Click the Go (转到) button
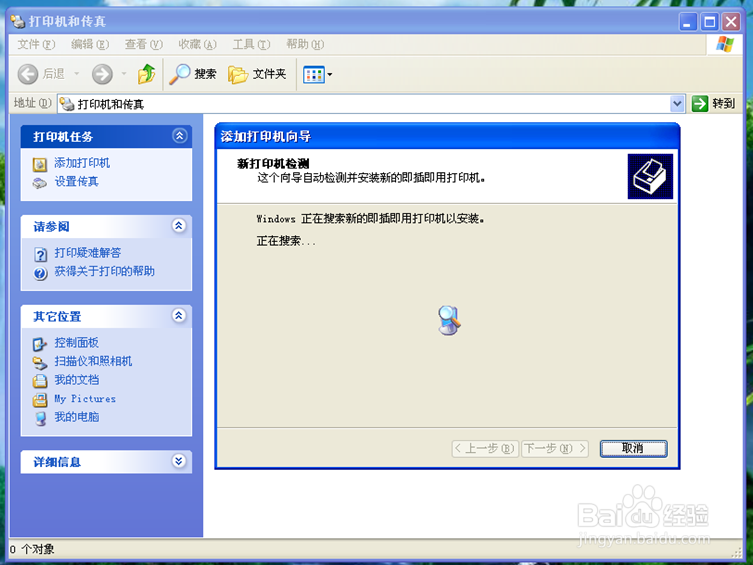The image size is (753, 565). 713,103
